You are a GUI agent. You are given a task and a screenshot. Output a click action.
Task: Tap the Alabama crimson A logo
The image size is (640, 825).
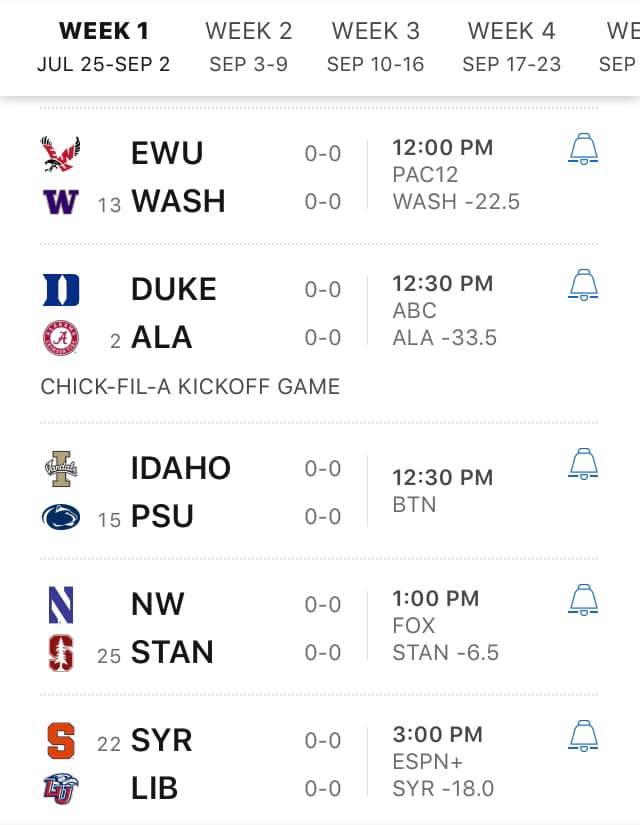61,338
